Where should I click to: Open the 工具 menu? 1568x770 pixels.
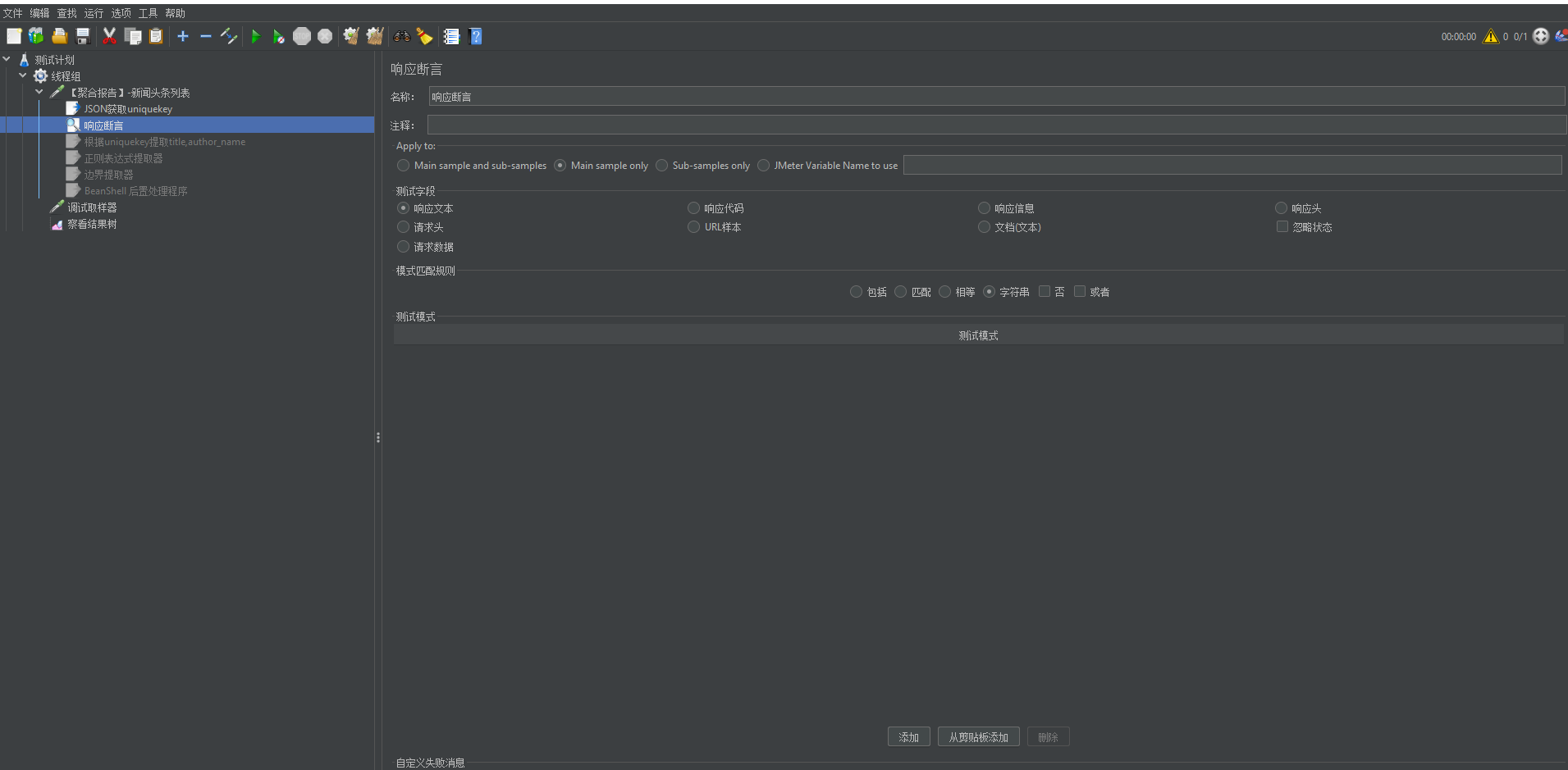[x=148, y=13]
